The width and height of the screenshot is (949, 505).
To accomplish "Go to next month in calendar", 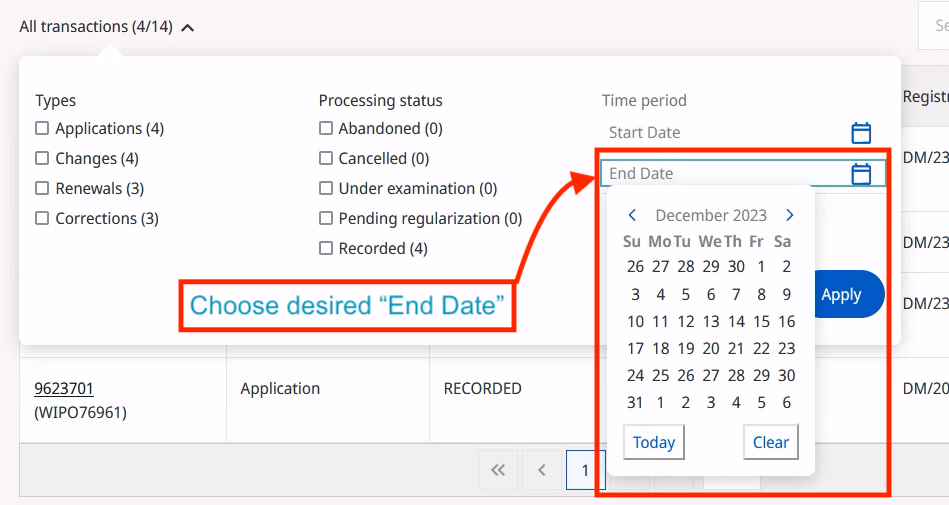I will 790,215.
